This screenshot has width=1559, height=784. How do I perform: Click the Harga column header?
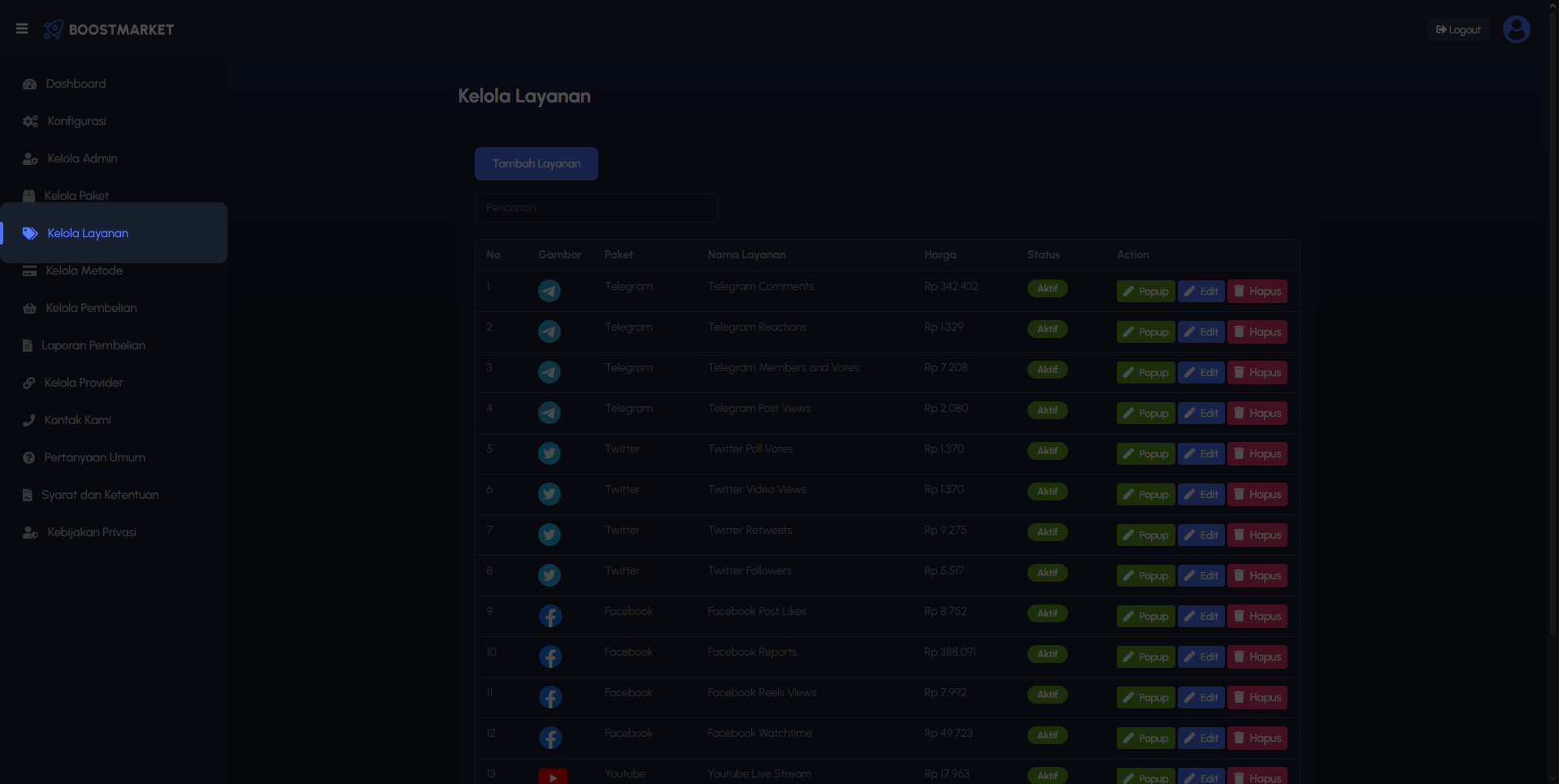coord(940,254)
